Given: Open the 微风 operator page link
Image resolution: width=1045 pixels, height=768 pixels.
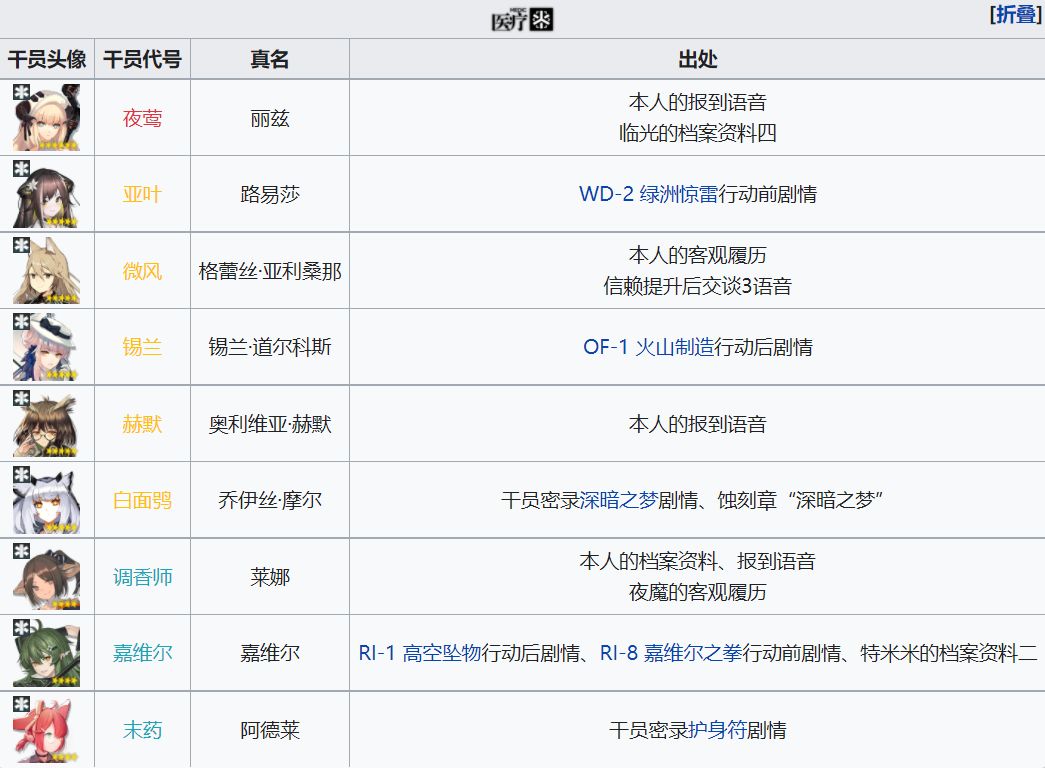Looking at the screenshot, I should click(143, 271).
